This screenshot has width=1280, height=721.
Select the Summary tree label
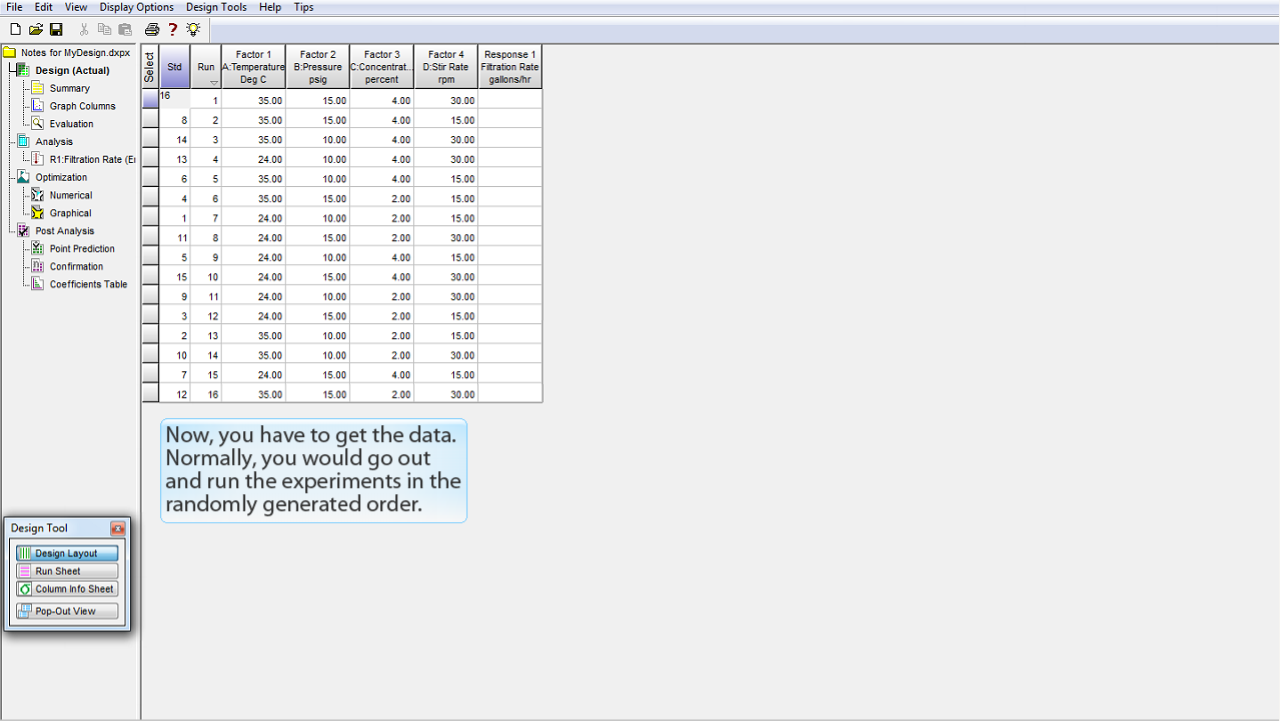click(x=70, y=88)
